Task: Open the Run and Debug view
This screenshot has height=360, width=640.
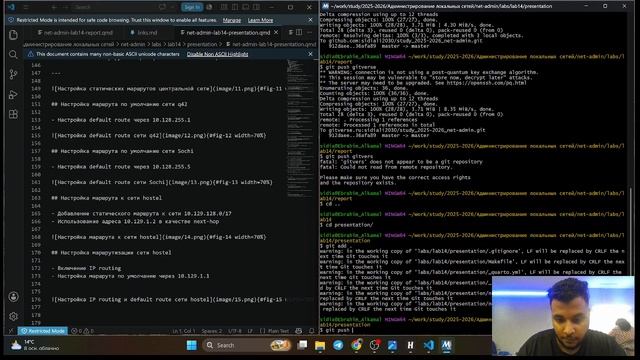Action: coord(13,94)
